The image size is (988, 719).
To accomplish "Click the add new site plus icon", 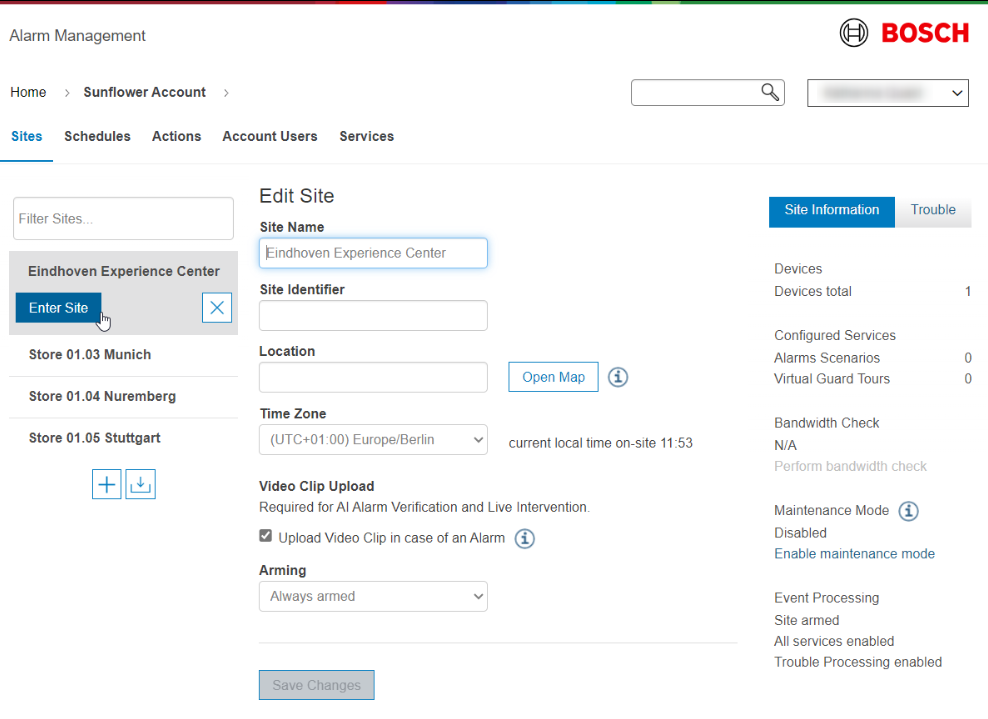I will point(107,484).
